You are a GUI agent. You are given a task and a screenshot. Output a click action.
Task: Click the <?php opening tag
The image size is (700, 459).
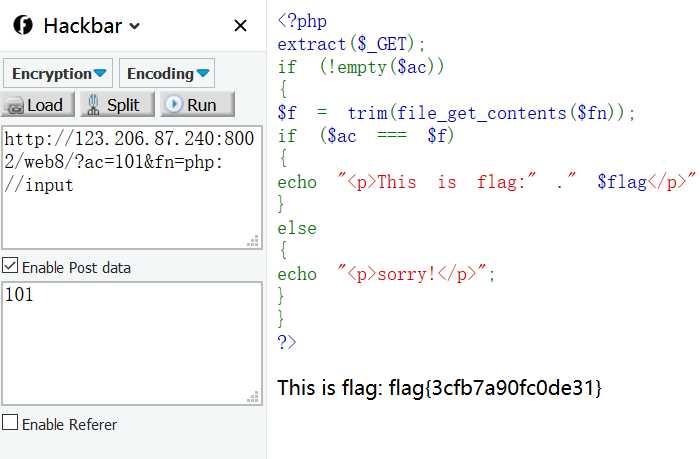[x=302, y=21]
